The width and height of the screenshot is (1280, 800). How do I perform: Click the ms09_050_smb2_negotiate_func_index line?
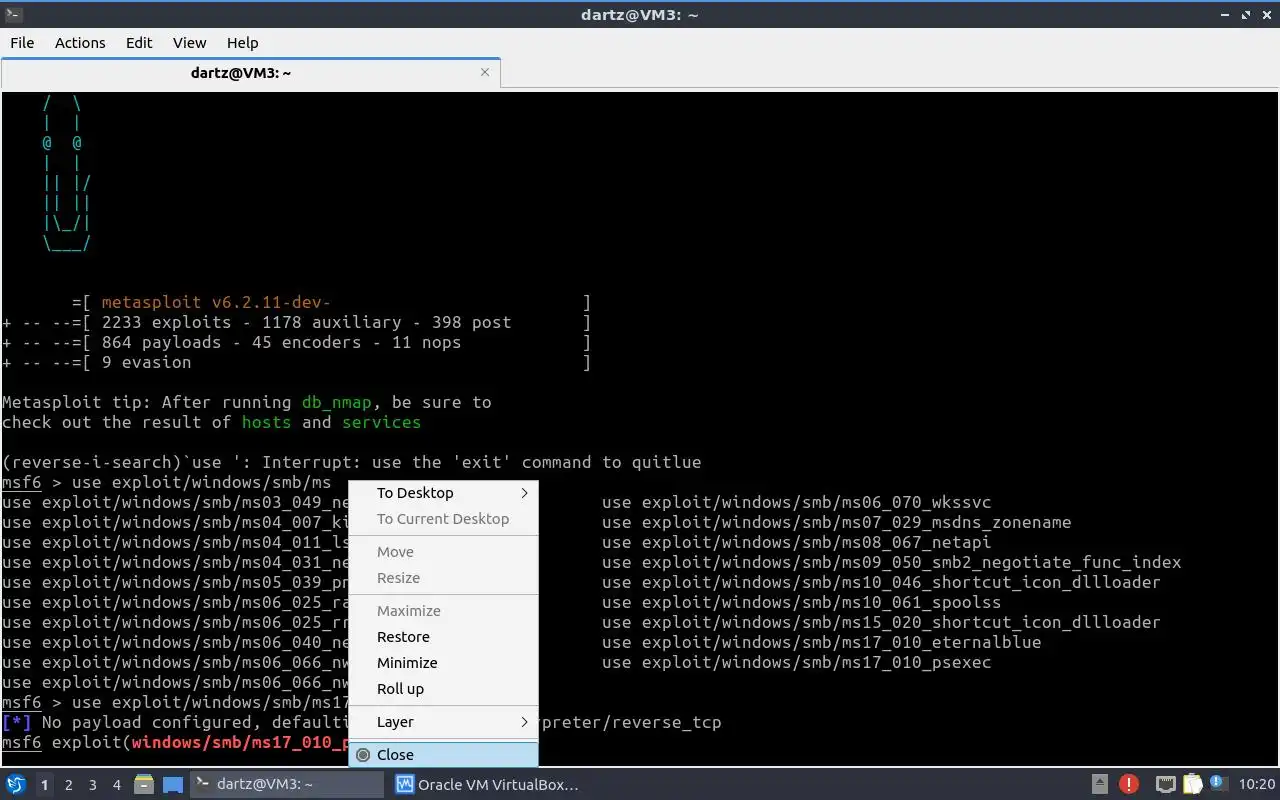click(891, 563)
